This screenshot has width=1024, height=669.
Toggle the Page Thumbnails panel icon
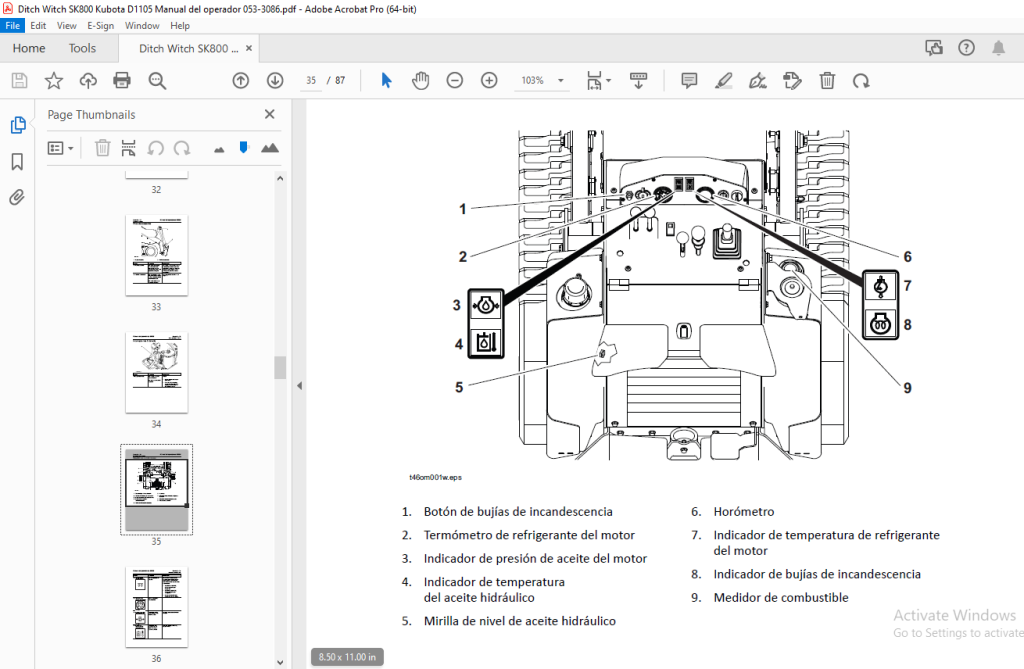point(18,125)
